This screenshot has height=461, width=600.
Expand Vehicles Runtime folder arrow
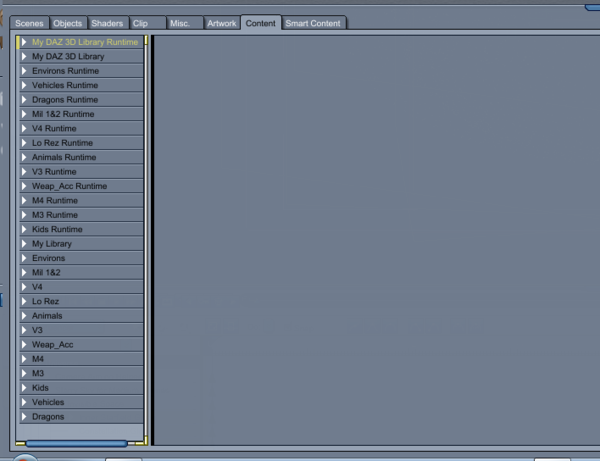click(24, 85)
